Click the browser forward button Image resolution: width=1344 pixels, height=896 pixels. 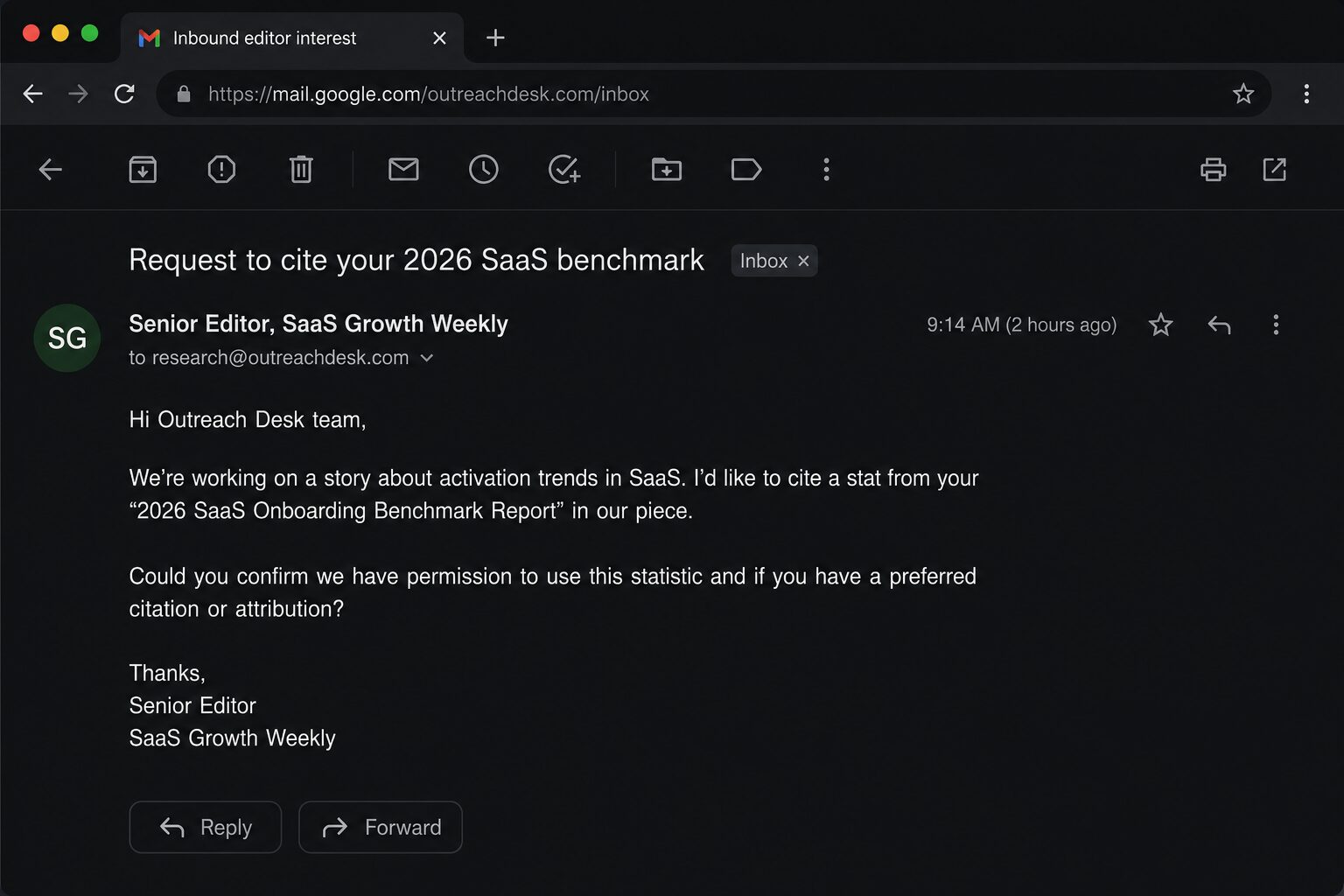click(x=78, y=94)
